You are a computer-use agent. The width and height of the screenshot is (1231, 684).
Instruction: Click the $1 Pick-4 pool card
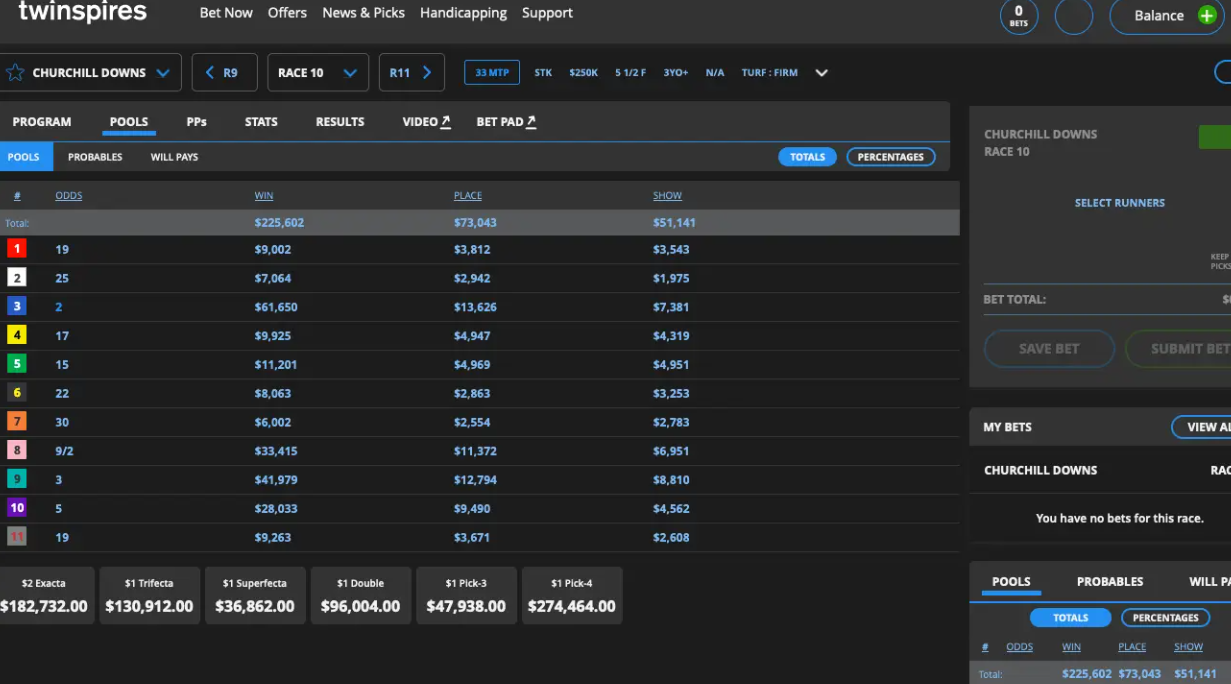[572, 596]
